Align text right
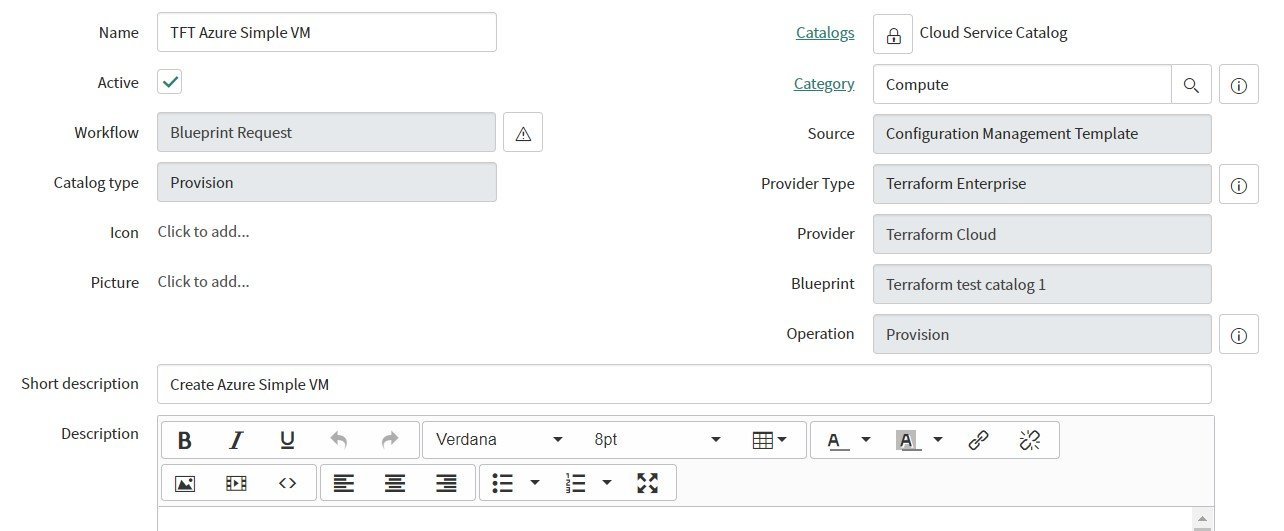The height and width of the screenshot is (531, 1284). (x=446, y=483)
